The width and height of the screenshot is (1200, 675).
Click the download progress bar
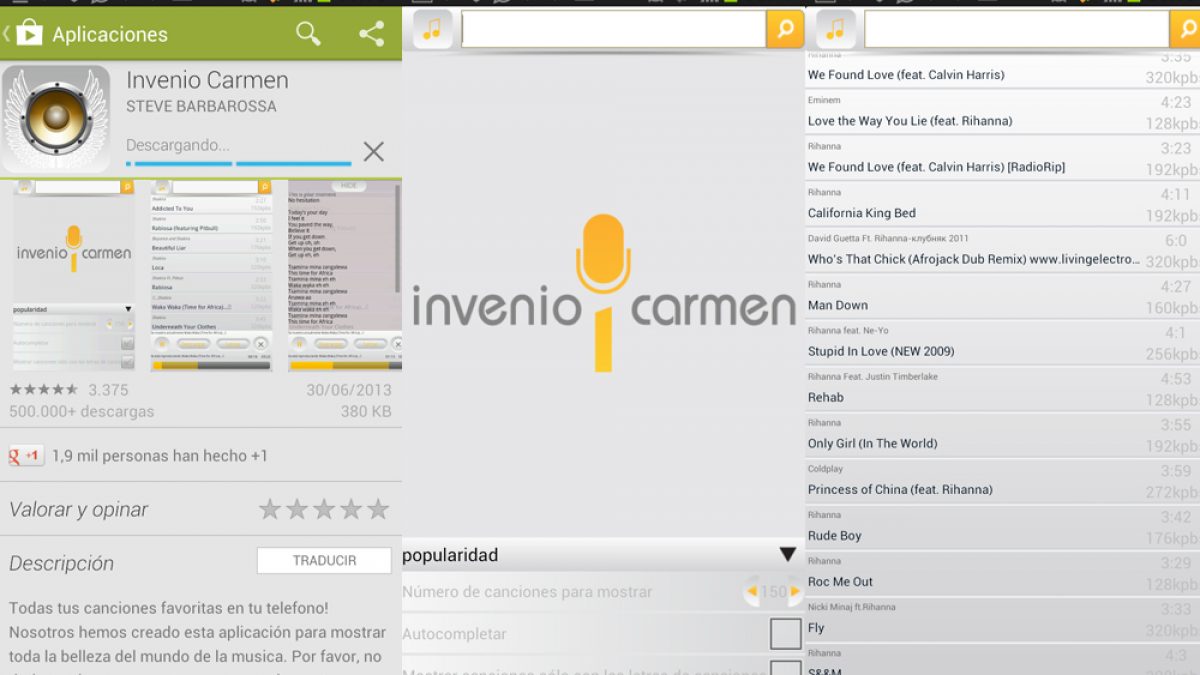pyautogui.click(x=239, y=163)
